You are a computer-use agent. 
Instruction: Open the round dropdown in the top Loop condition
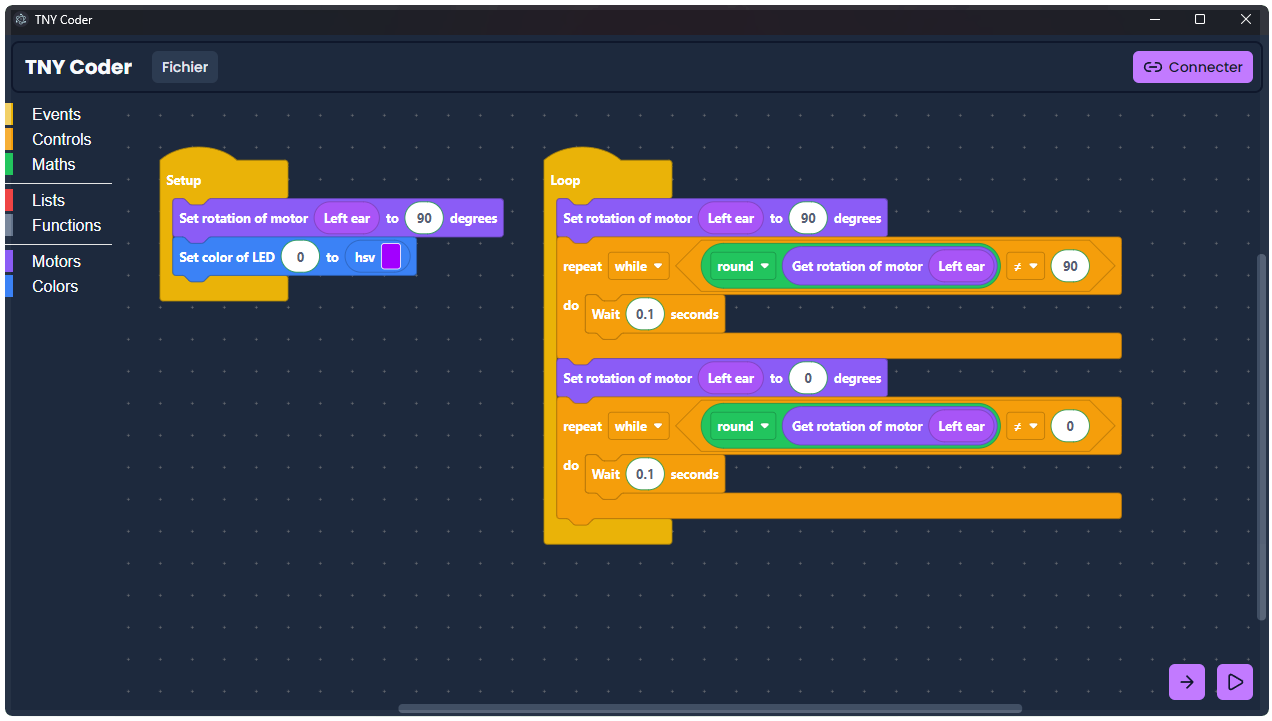tap(741, 266)
